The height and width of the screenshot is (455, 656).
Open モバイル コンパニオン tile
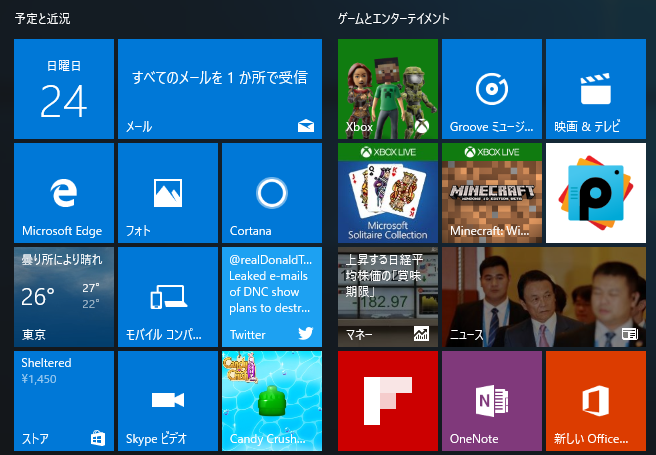168,297
